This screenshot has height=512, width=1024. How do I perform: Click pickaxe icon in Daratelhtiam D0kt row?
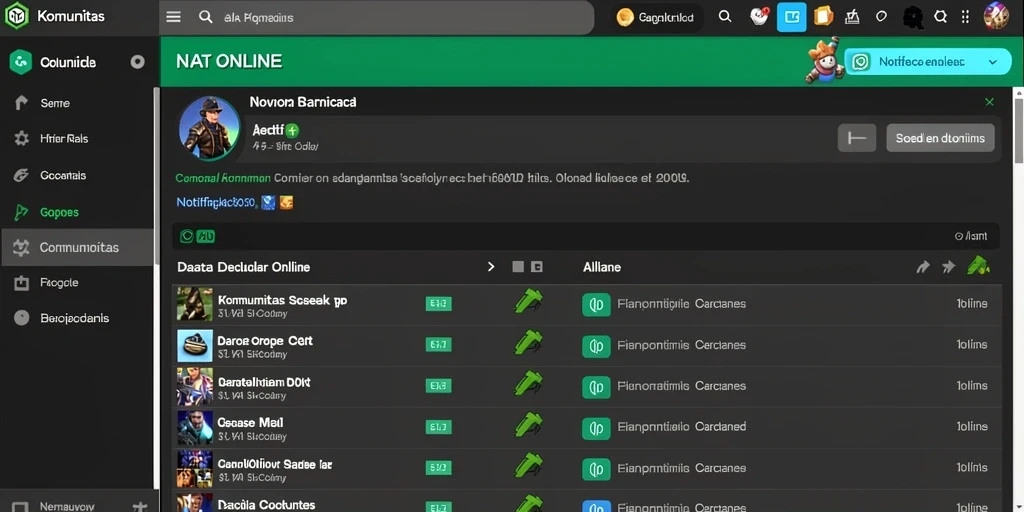(528, 383)
